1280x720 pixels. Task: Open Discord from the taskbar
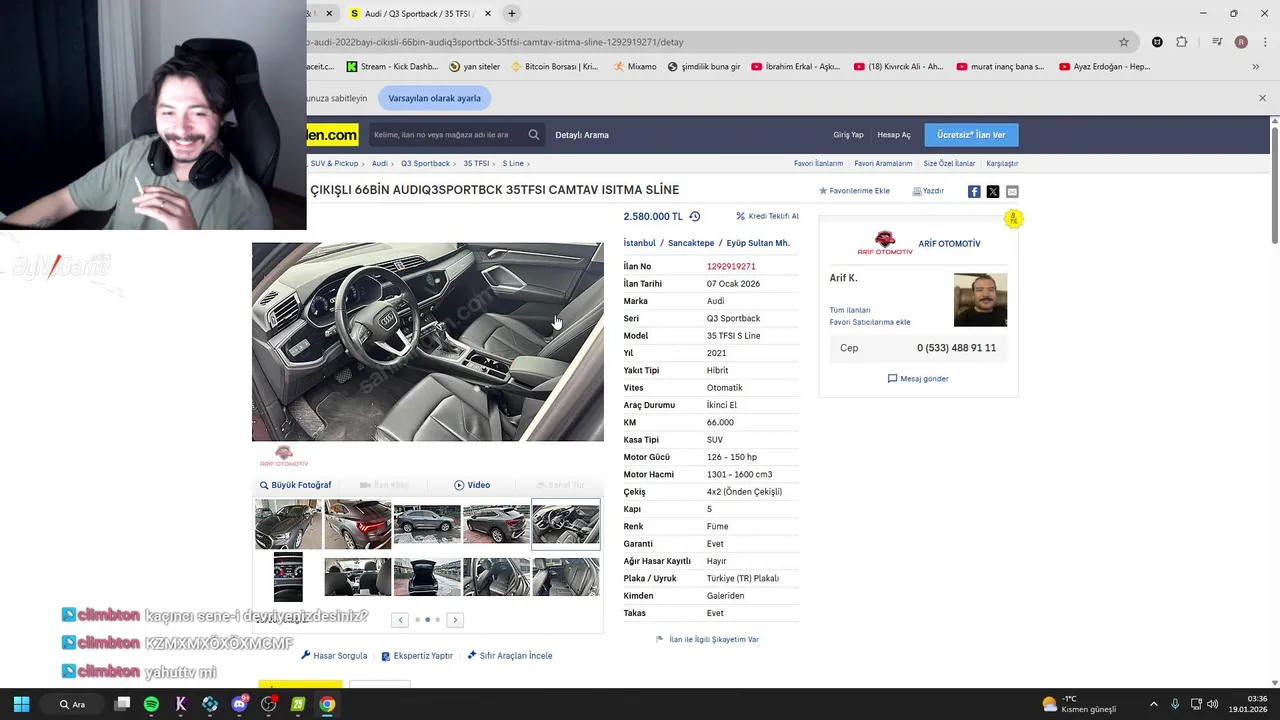coord(239,704)
